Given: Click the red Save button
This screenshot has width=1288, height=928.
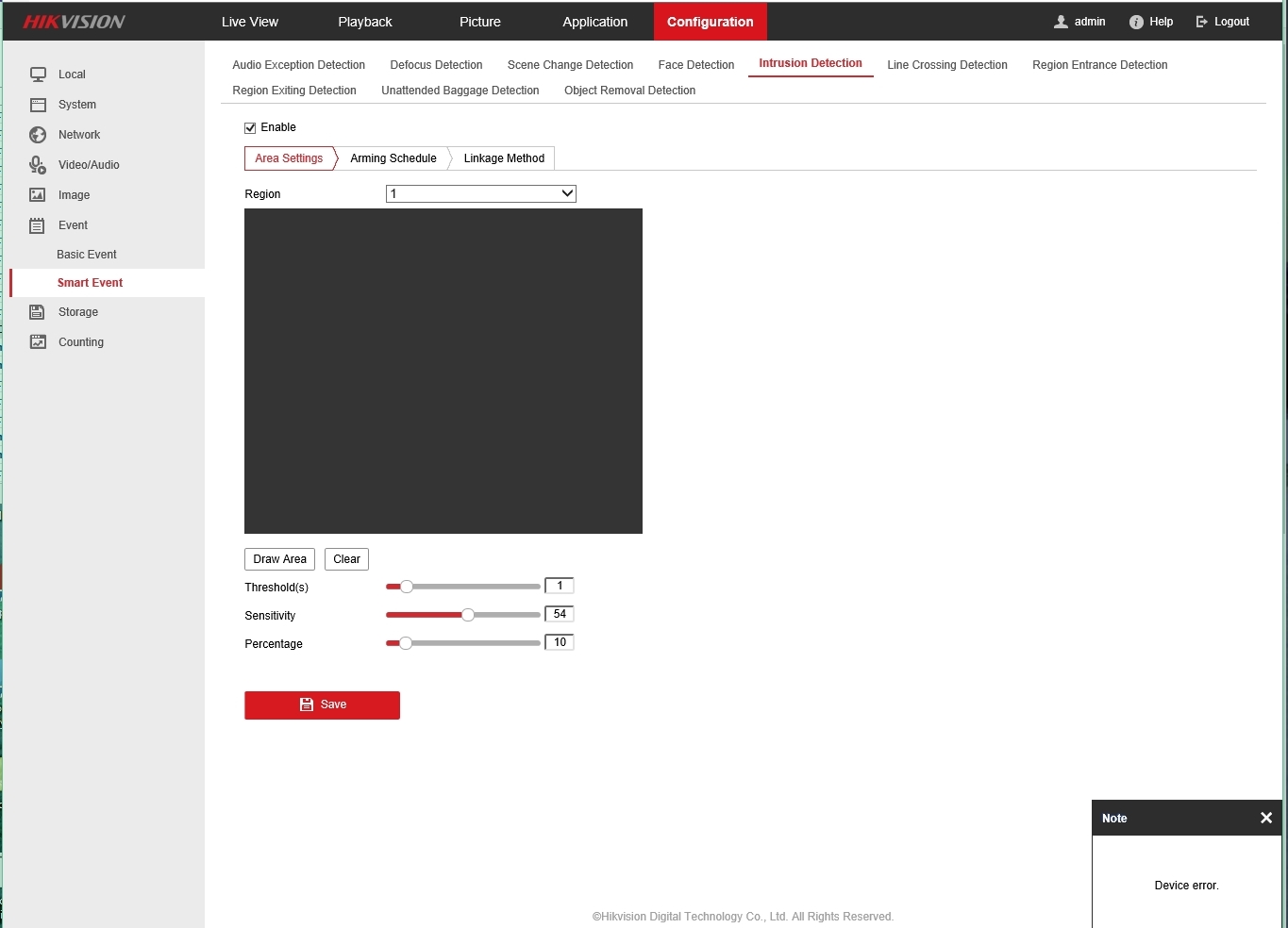Looking at the screenshot, I should coord(322,705).
